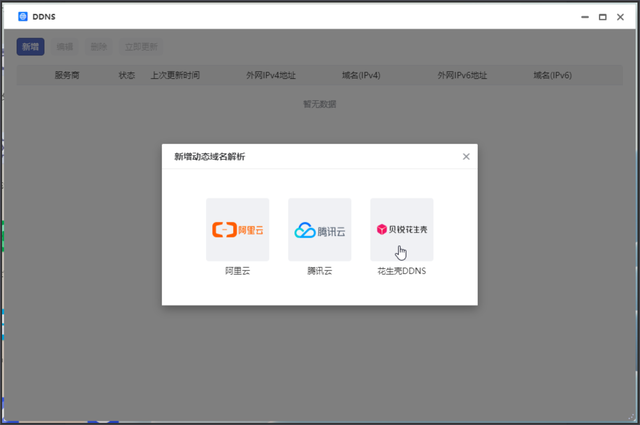
Task: Close the 新增动态域名解析 dialog
Action: tap(466, 156)
